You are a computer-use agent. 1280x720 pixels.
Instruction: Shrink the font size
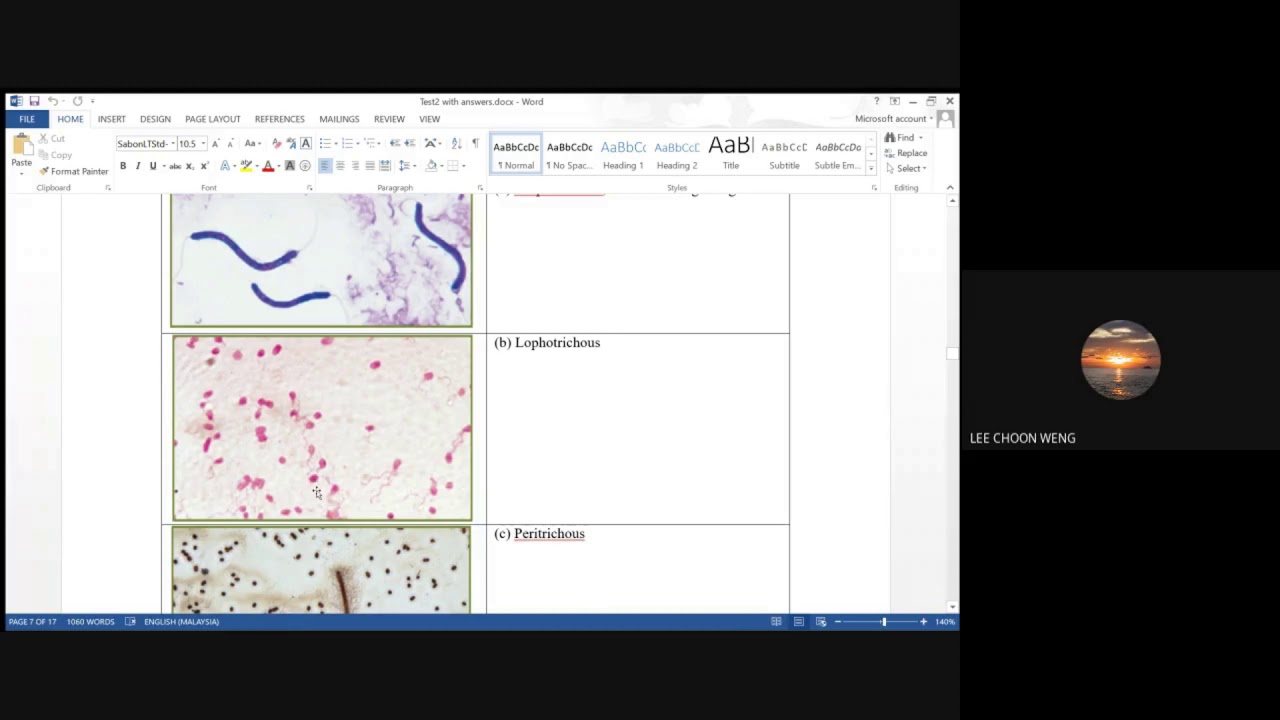pyautogui.click(x=230, y=144)
